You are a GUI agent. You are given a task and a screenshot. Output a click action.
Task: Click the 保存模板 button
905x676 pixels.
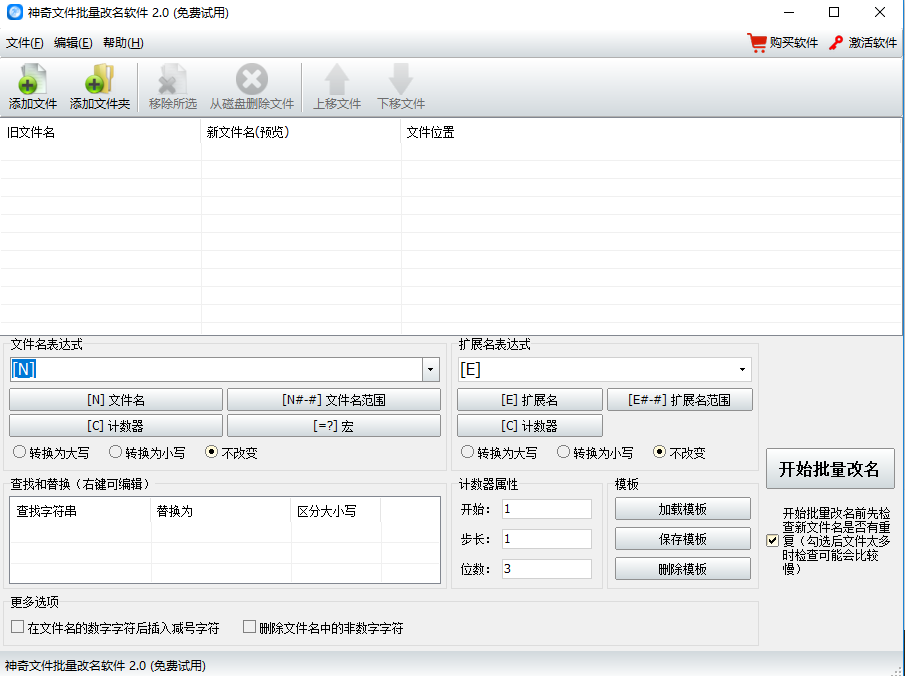[682, 538]
